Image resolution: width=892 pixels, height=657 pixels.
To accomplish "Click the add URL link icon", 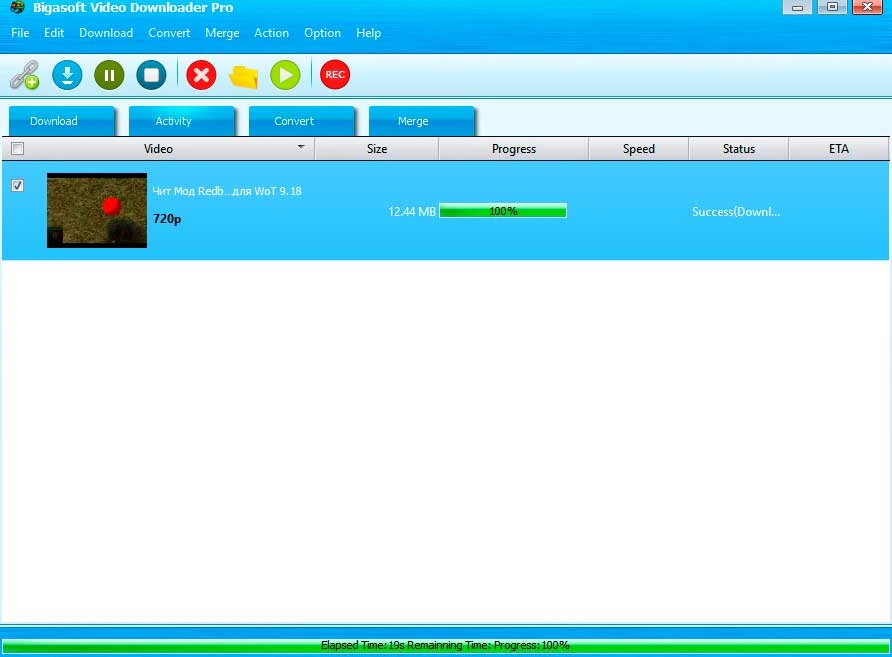I will [24, 75].
